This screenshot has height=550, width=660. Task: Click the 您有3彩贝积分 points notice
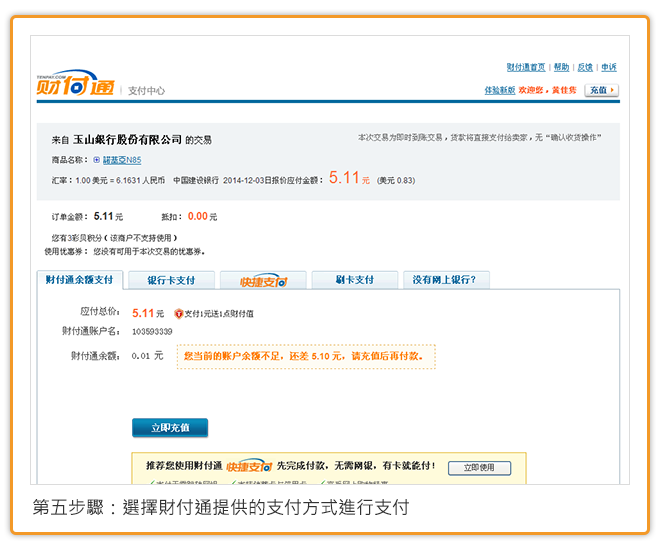click(x=114, y=238)
